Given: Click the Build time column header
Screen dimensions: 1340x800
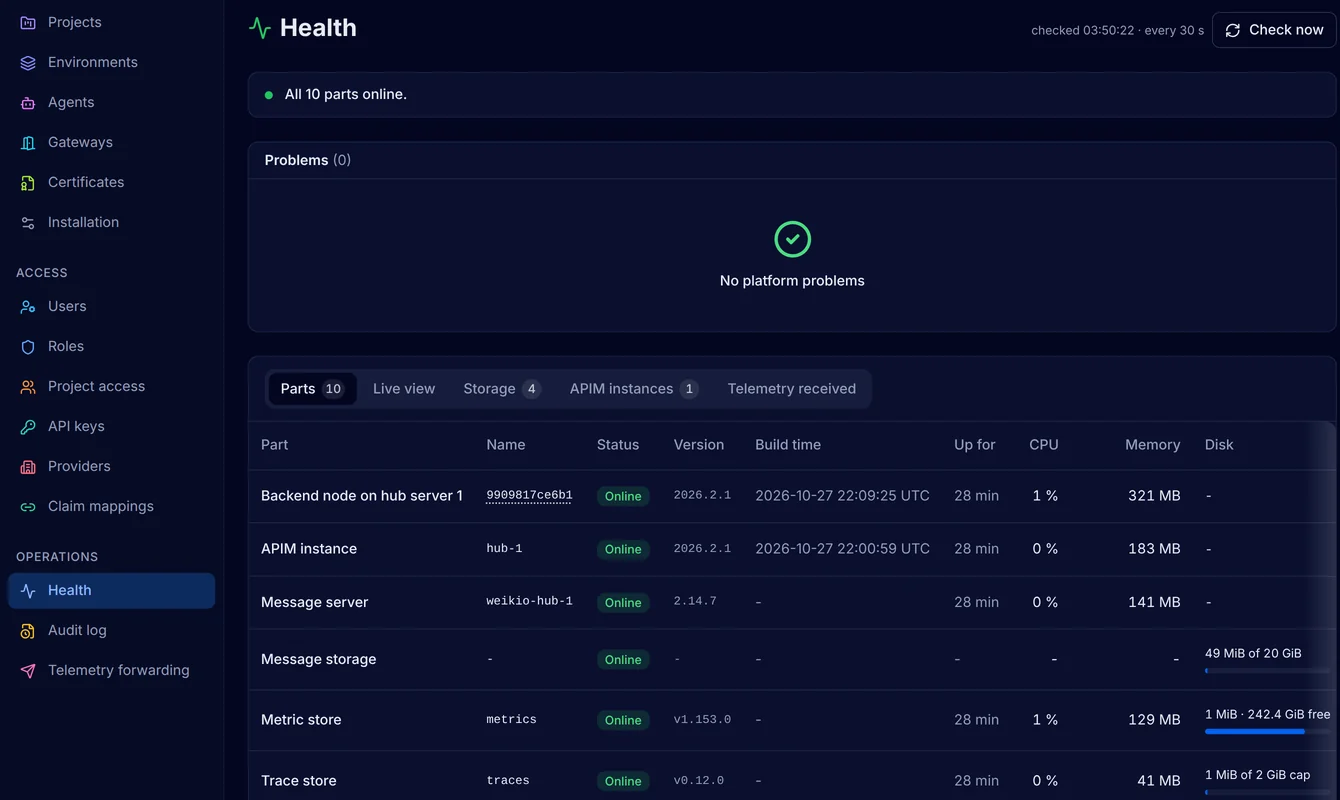Looking at the screenshot, I should tap(788, 445).
